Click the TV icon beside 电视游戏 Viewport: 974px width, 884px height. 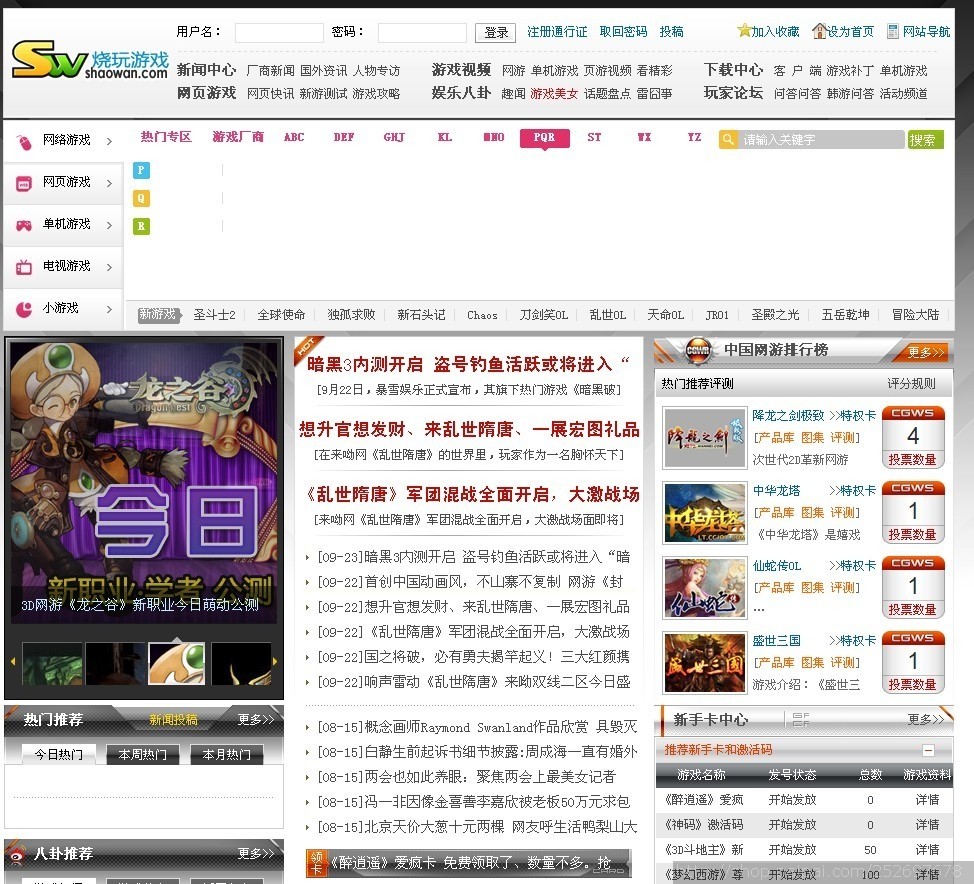(24, 267)
